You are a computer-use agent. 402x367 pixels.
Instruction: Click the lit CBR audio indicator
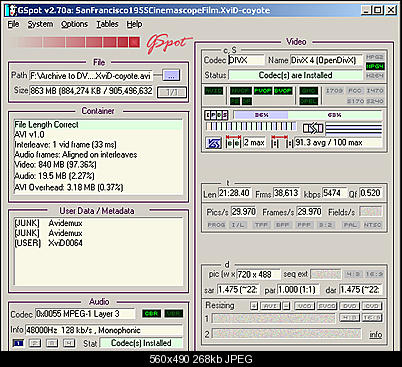click(152, 314)
